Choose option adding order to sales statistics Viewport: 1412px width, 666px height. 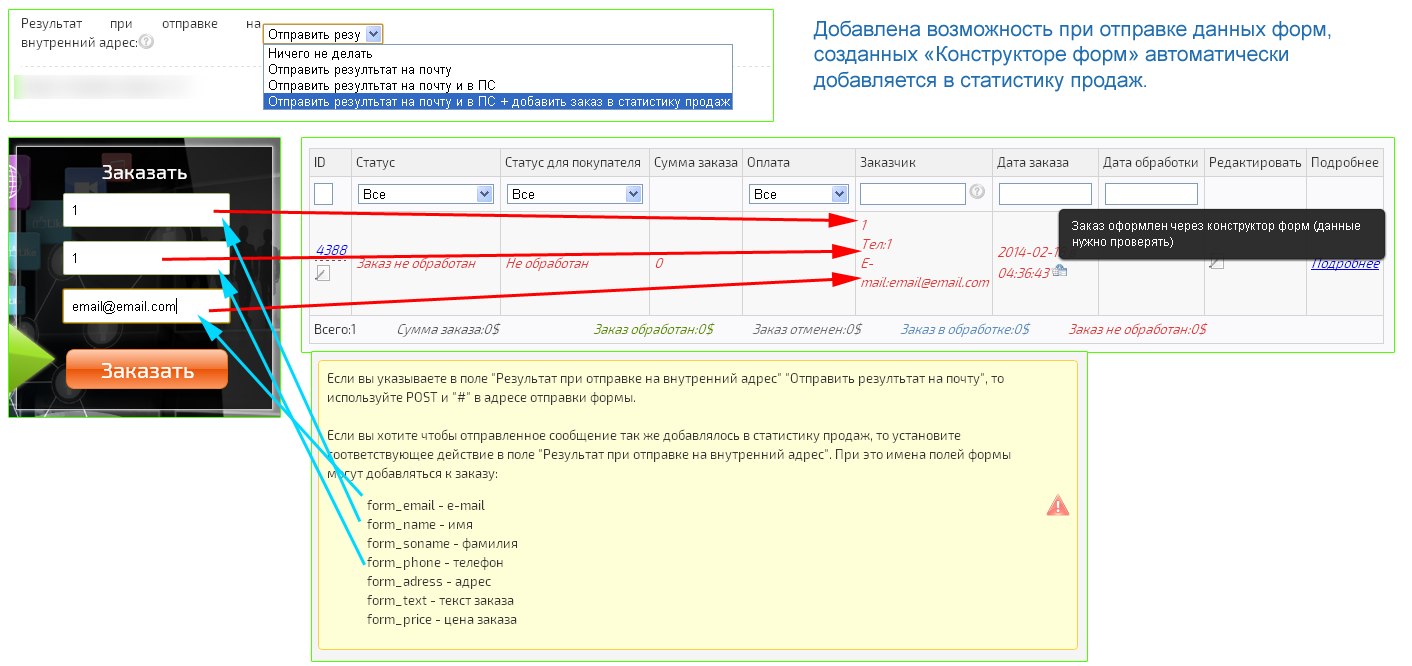pyautogui.click(x=498, y=101)
